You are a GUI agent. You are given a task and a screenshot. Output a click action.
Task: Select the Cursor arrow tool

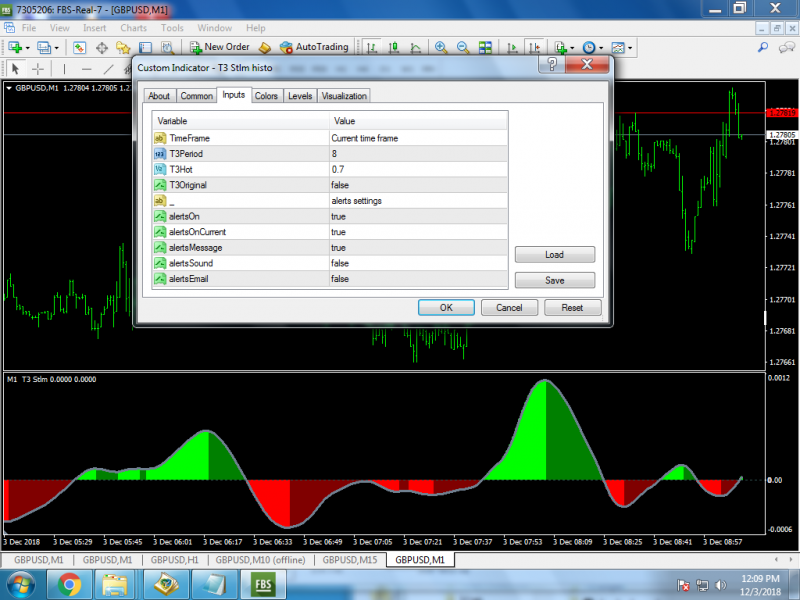[x=15, y=68]
